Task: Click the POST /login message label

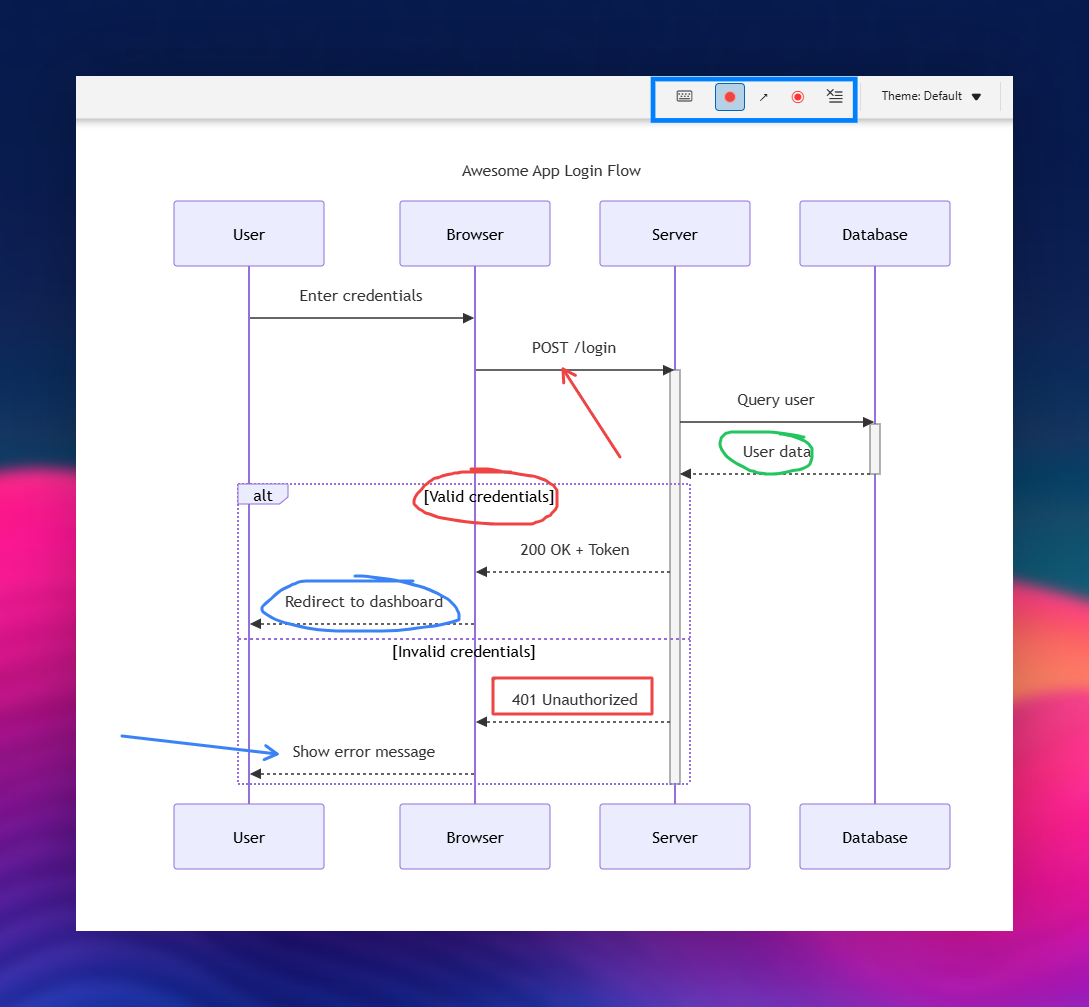Action: (574, 348)
